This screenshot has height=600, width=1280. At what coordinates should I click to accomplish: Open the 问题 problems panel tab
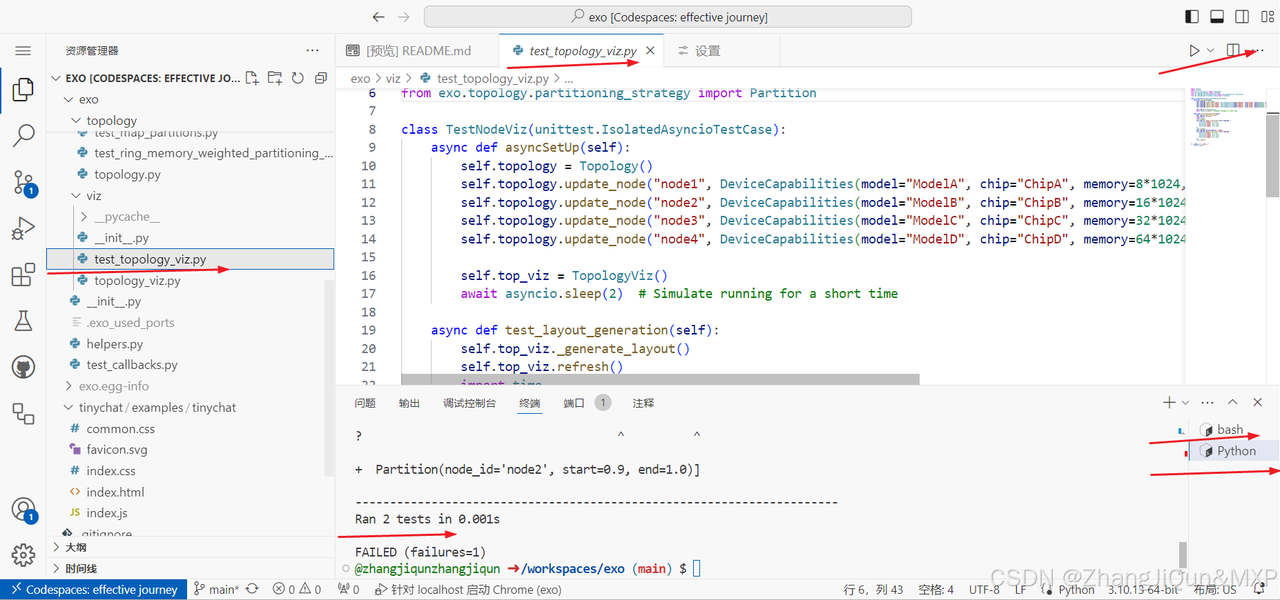[x=365, y=403]
